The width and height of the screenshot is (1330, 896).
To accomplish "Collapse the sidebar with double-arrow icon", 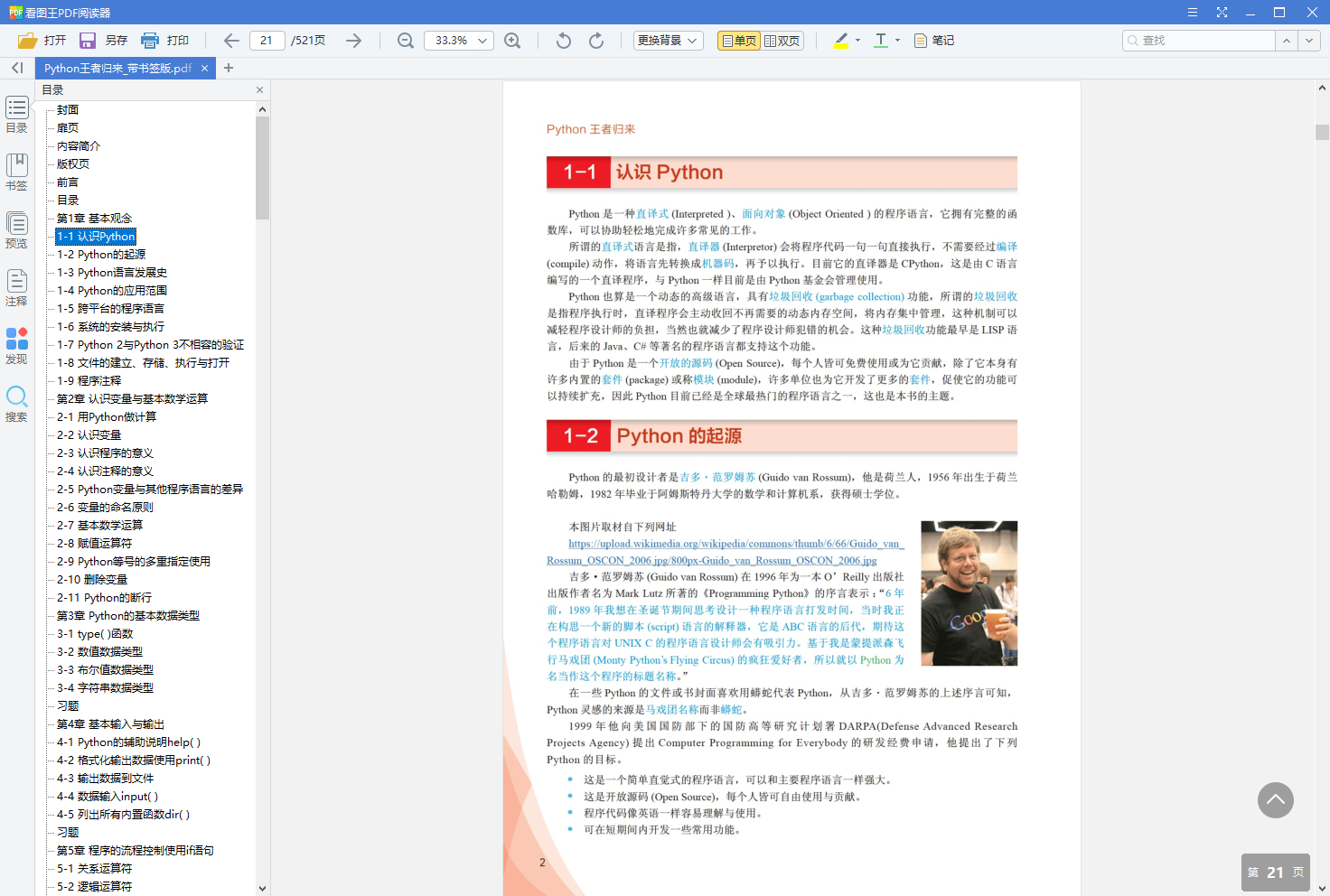I will pyautogui.click(x=17, y=68).
